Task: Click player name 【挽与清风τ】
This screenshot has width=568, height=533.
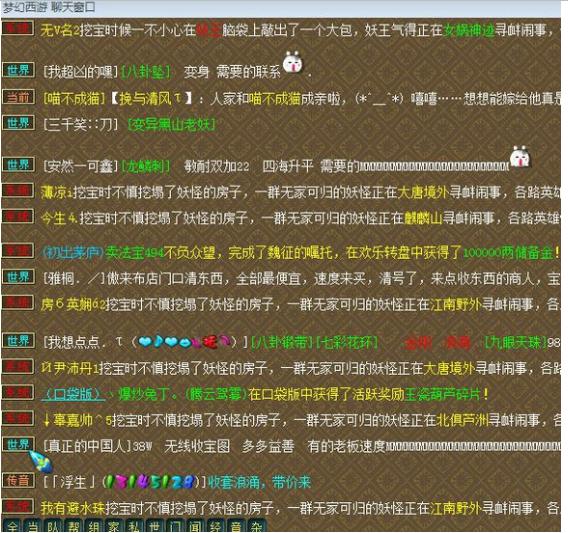Action: [151, 99]
